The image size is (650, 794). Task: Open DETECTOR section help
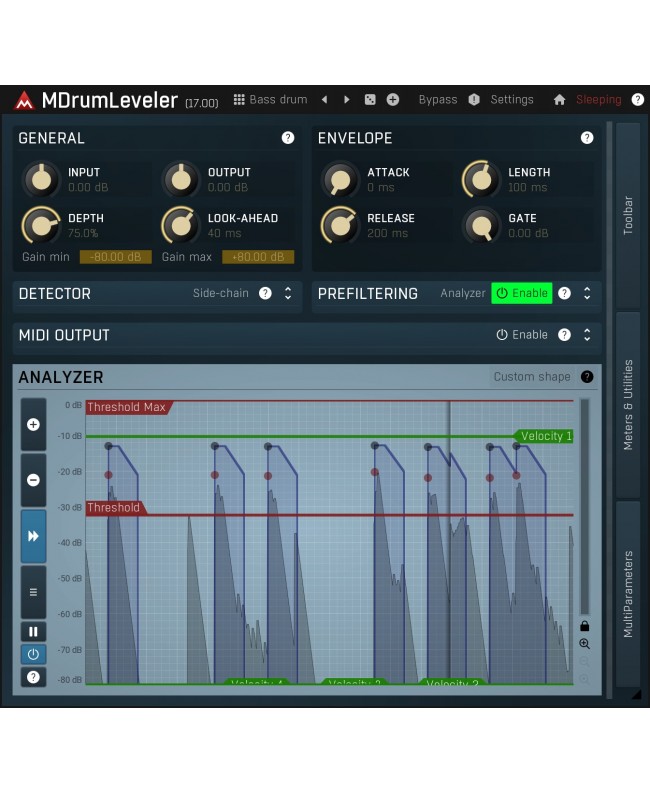click(265, 293)
